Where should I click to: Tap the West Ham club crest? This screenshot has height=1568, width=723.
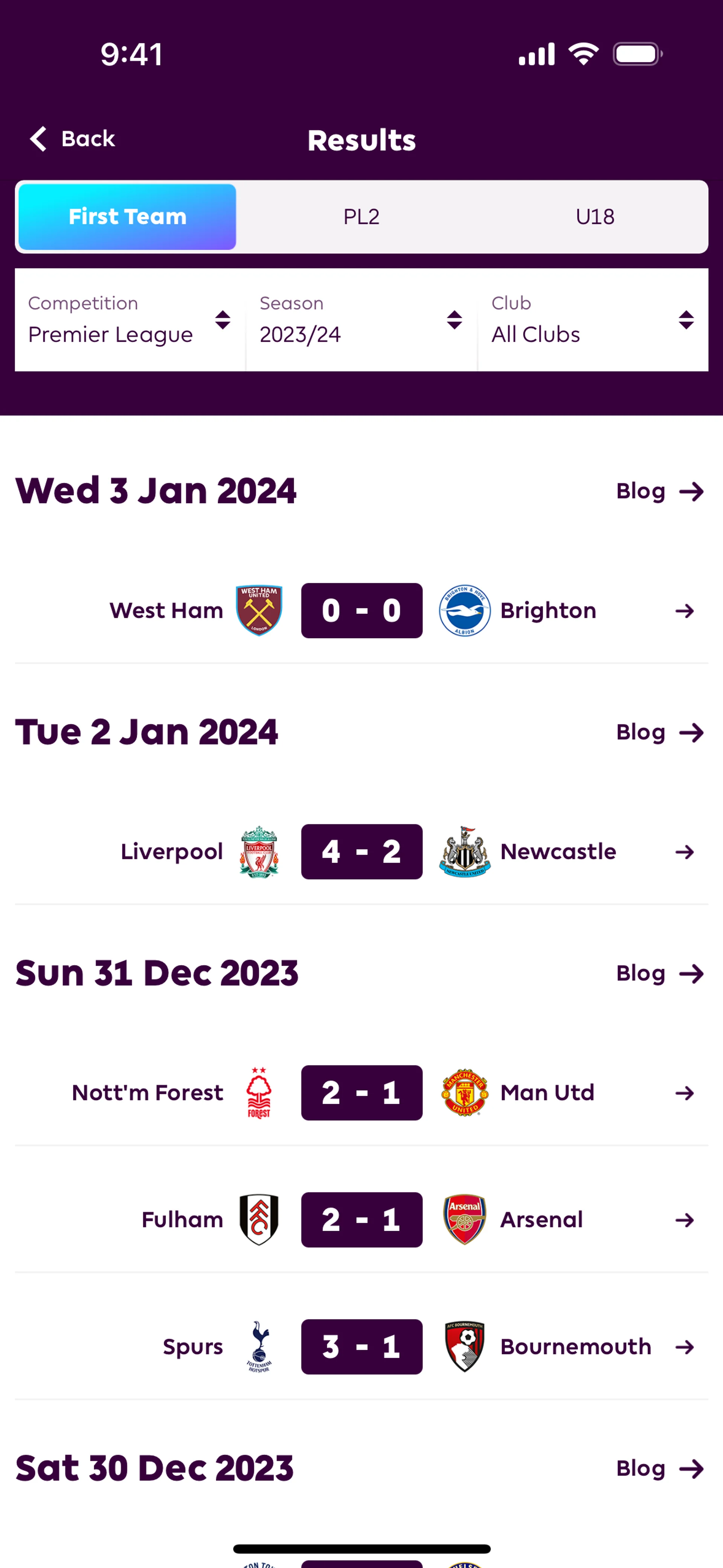[259, 611]
